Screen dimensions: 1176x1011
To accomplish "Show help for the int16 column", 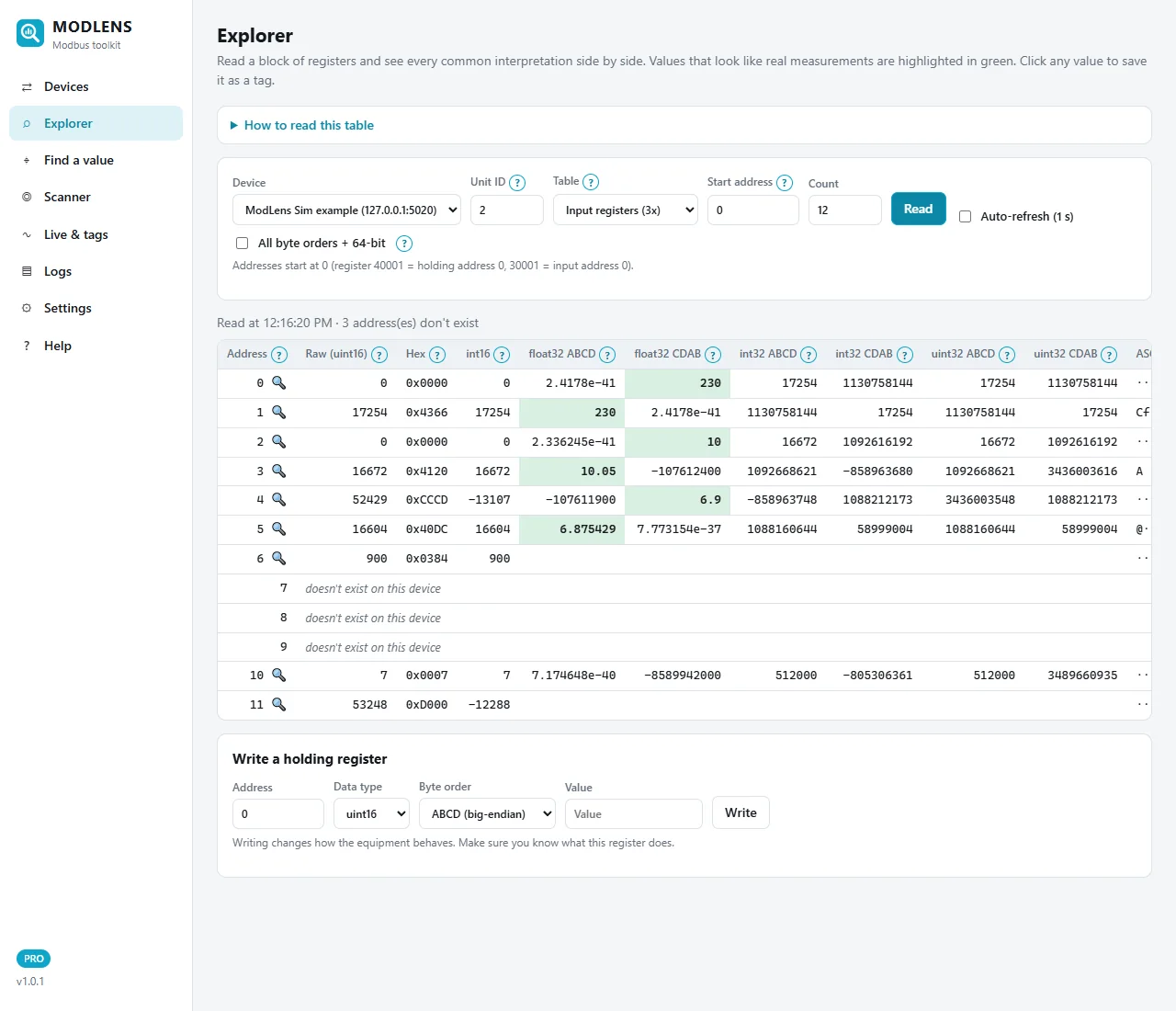I will [x=502, y=355].
